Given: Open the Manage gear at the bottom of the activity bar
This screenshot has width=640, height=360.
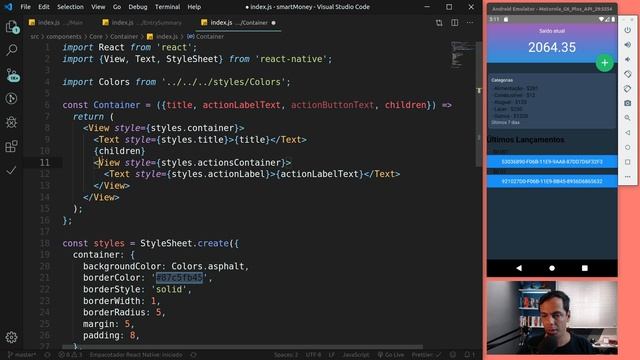Looking at the screenshot, I should 11,337.
